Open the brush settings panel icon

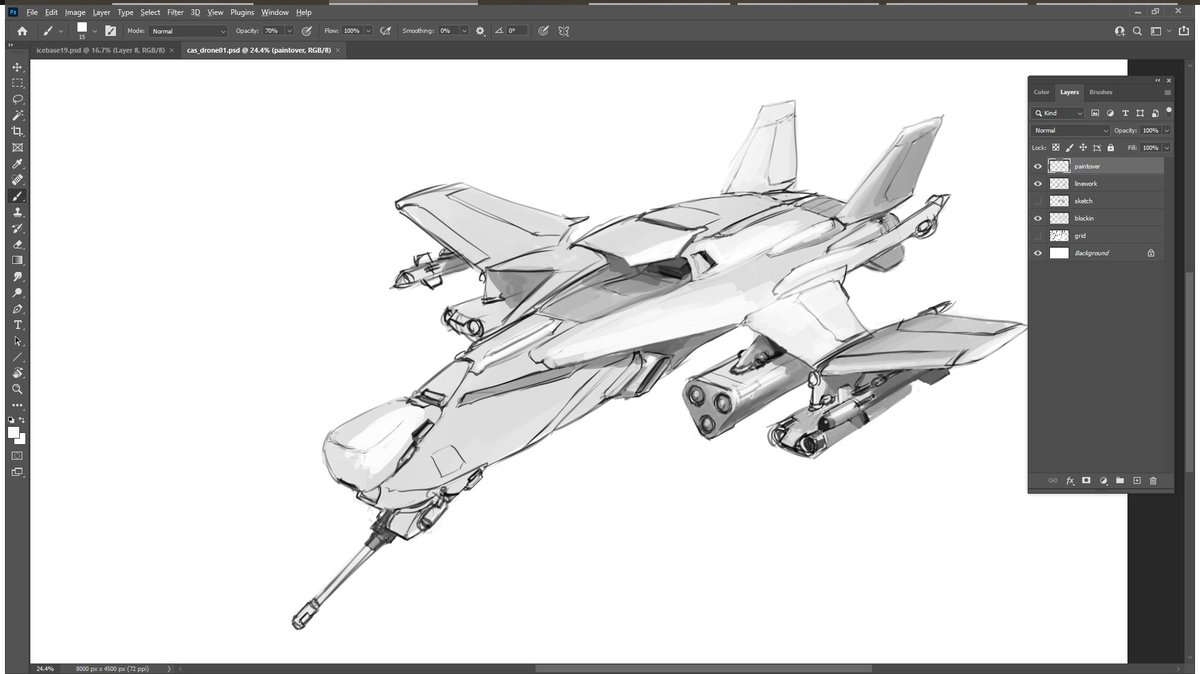point(110,31)
